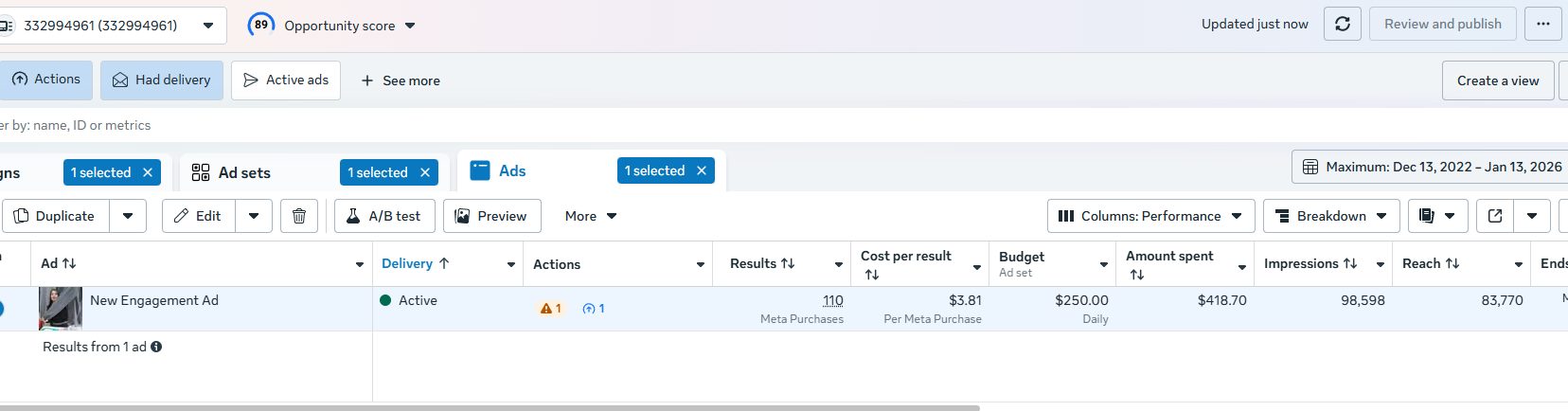Screen dimensions: 1568x411
Task: Expand the Opportunity score dropdown
Action: (410, 26)
